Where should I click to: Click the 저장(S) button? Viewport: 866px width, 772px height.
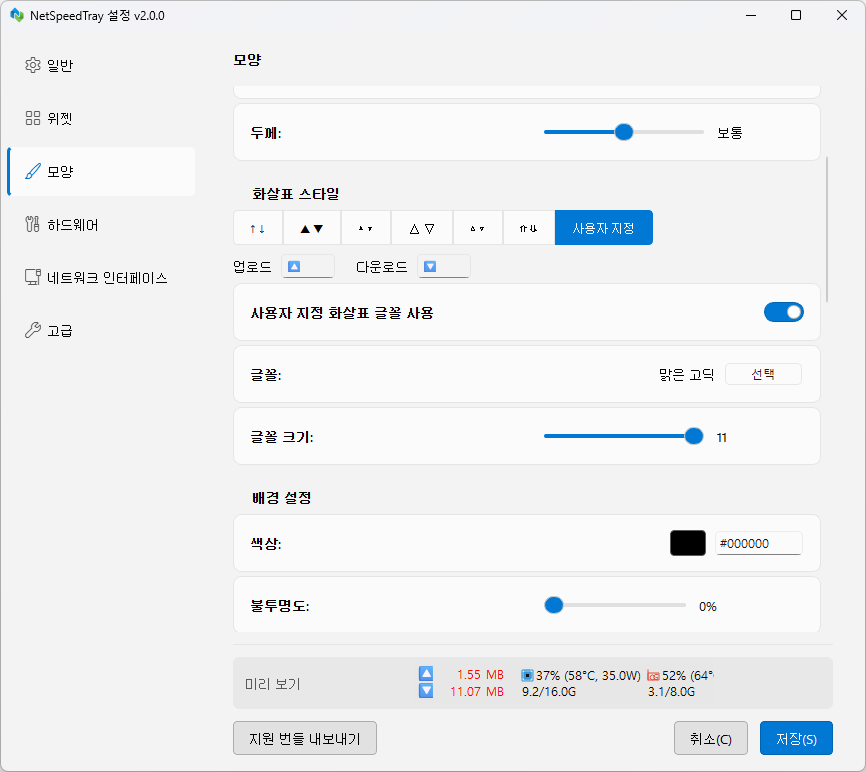click(x=796, y=738)
